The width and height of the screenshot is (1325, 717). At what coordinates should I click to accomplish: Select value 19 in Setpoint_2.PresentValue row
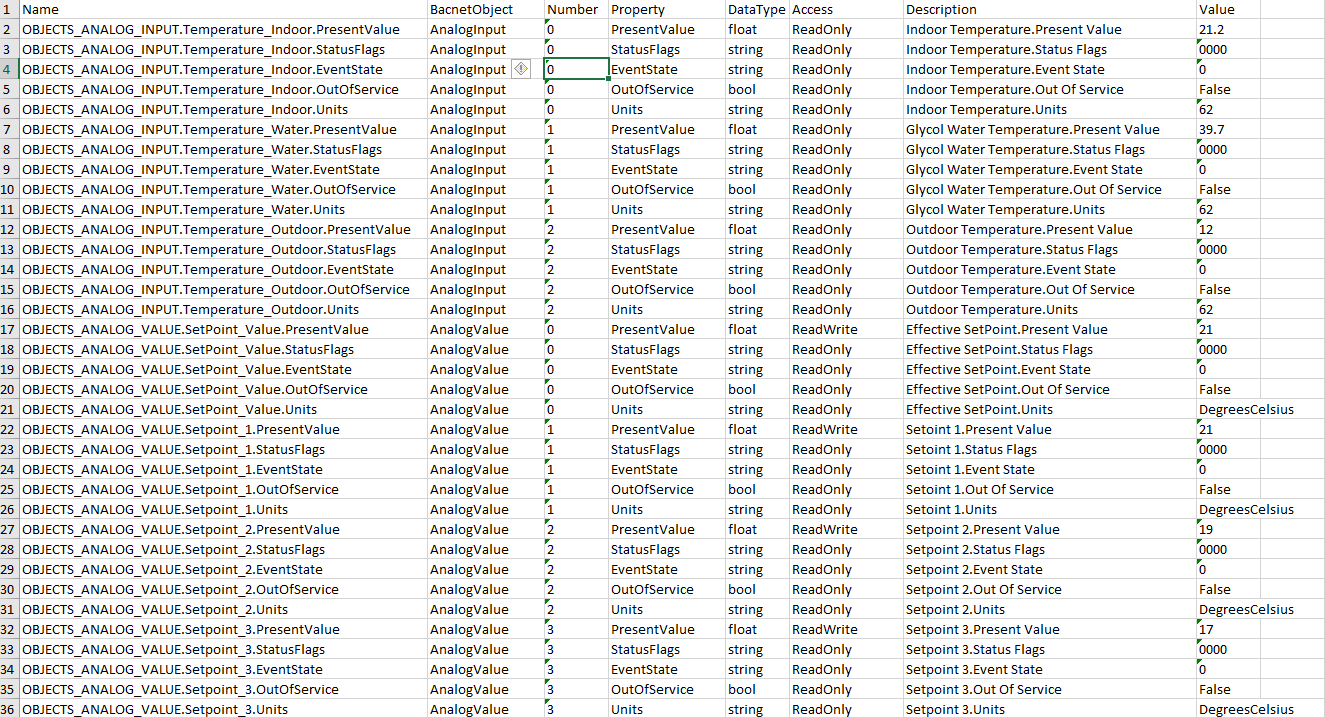[x=1227, y=529]
